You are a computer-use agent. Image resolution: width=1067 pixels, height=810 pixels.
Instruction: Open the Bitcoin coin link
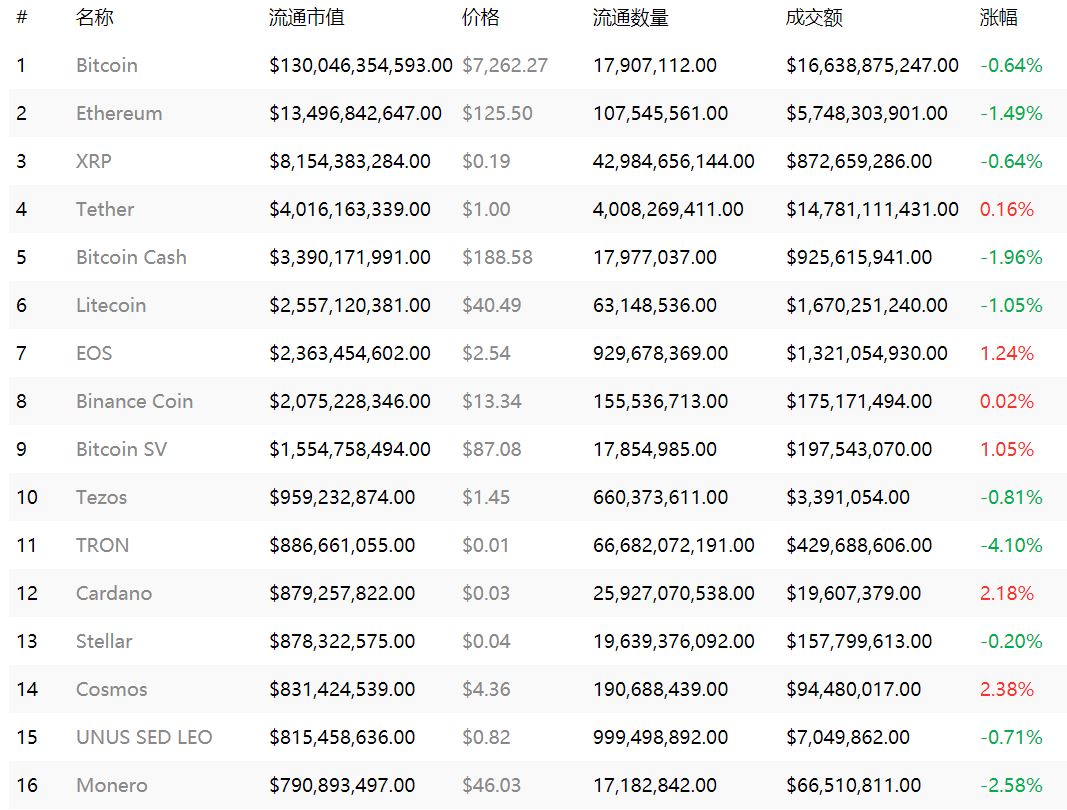(107, 65)
